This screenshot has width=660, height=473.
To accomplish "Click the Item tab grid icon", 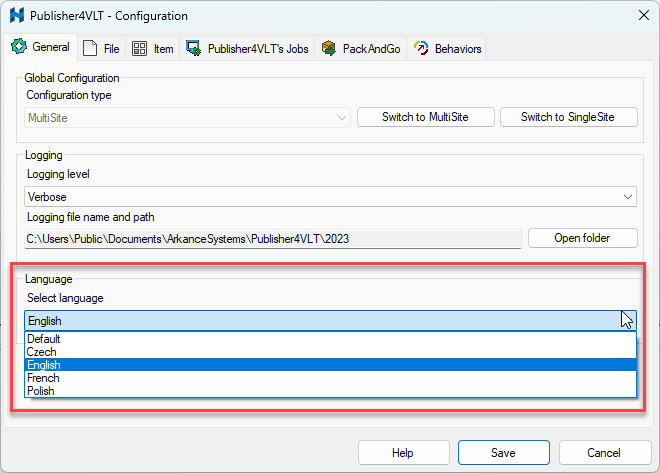I will (140, 48).
